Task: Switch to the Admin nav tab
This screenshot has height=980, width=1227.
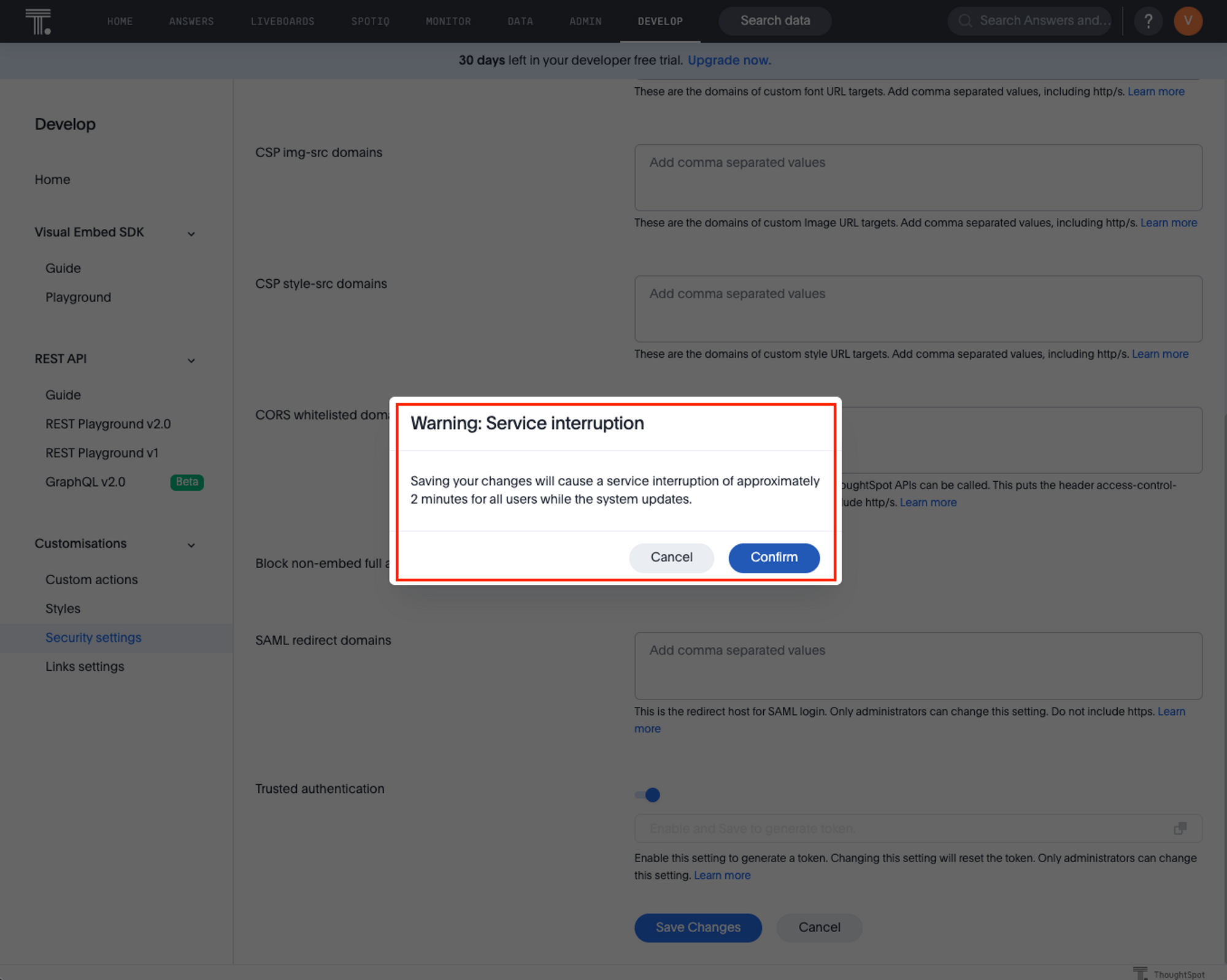Action: [x=585, y=21]
